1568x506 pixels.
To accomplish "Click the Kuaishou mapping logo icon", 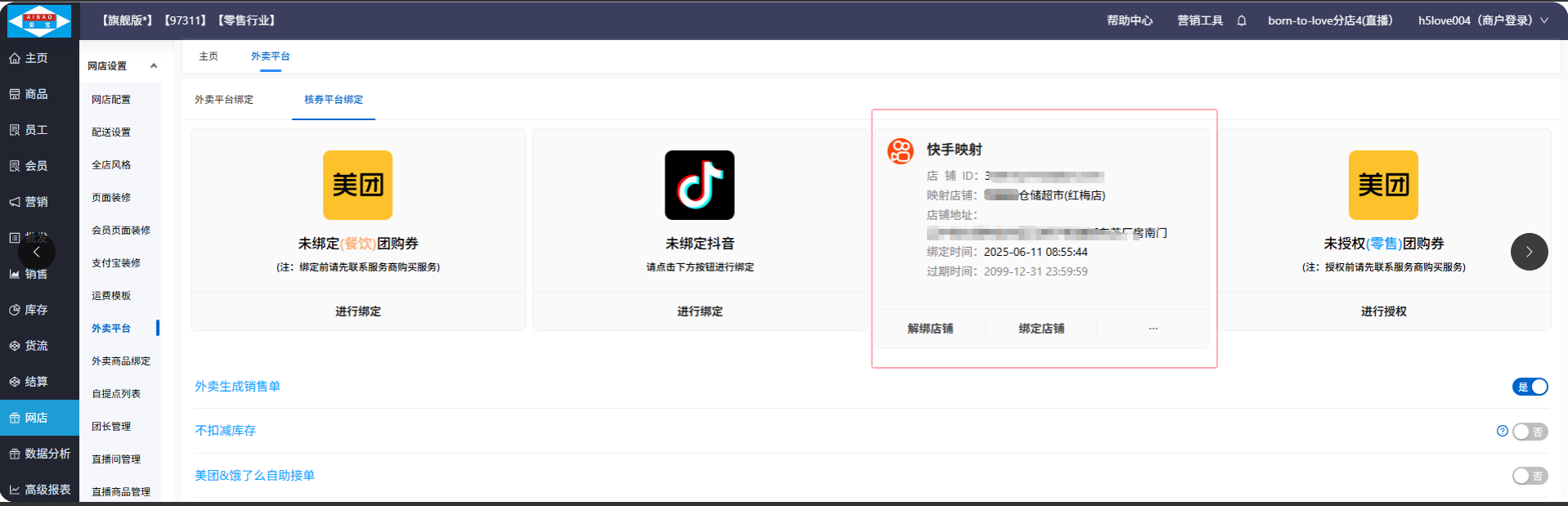I will pyautogui.click(x=901, y=150).
